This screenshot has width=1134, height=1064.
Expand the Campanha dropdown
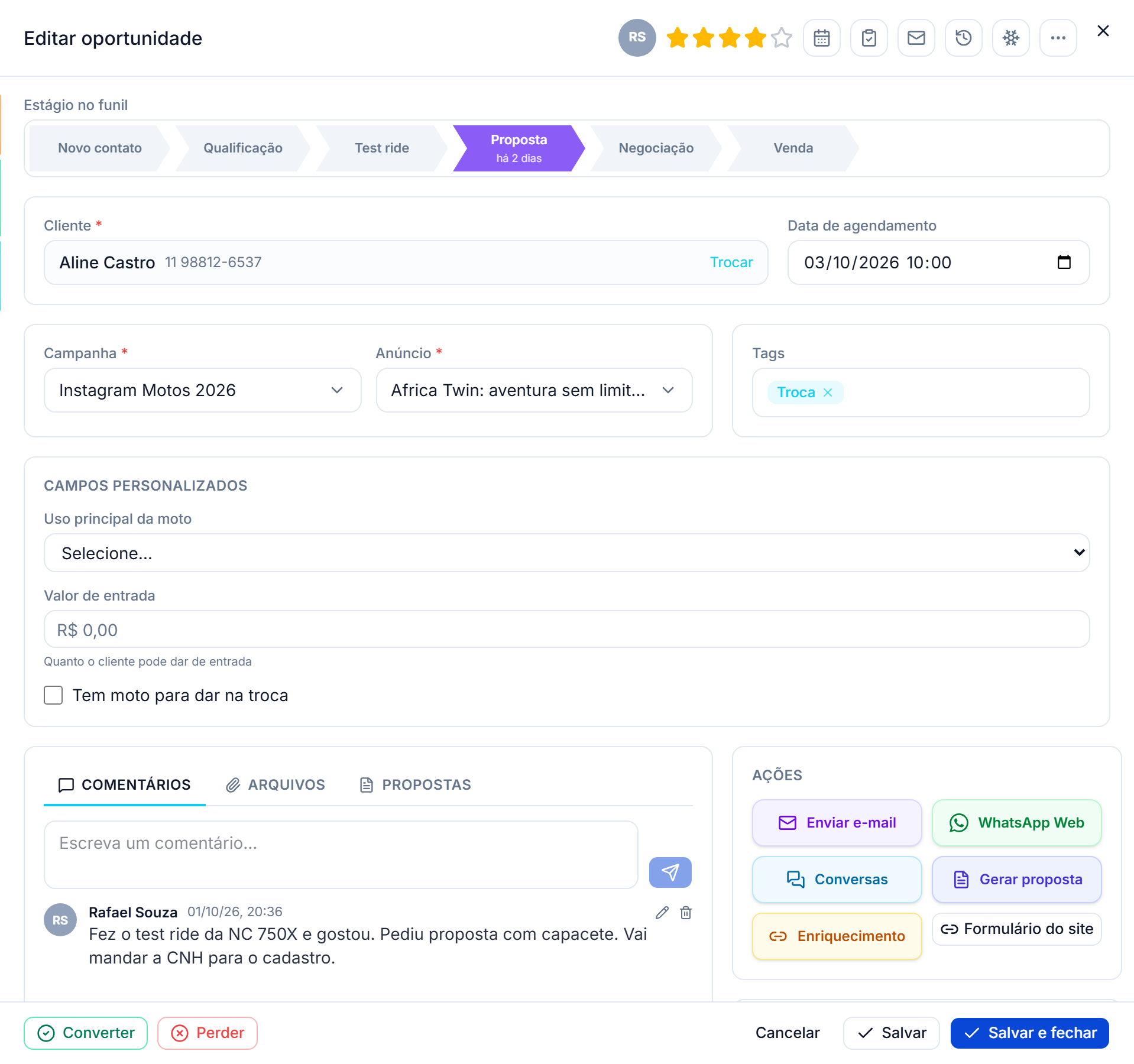pos(202,390)
